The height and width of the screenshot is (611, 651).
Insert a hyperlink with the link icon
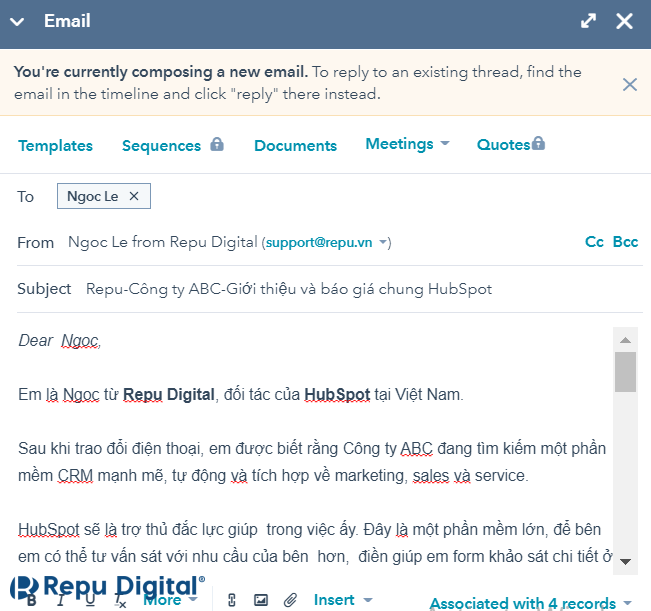click(232, 600)
